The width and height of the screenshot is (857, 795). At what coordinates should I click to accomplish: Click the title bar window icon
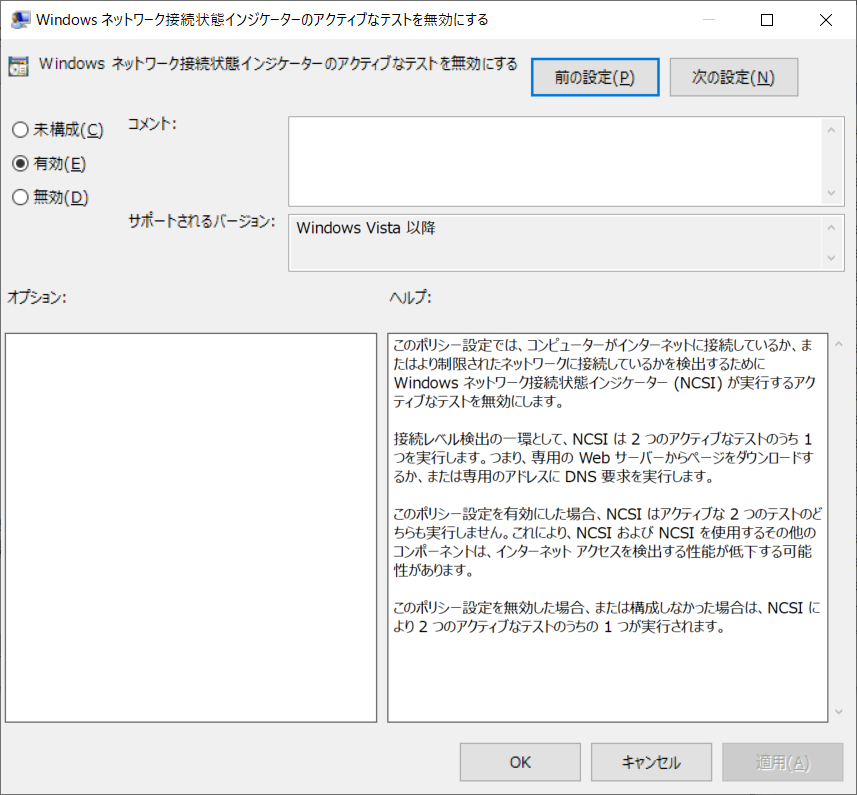pos(20,20)
